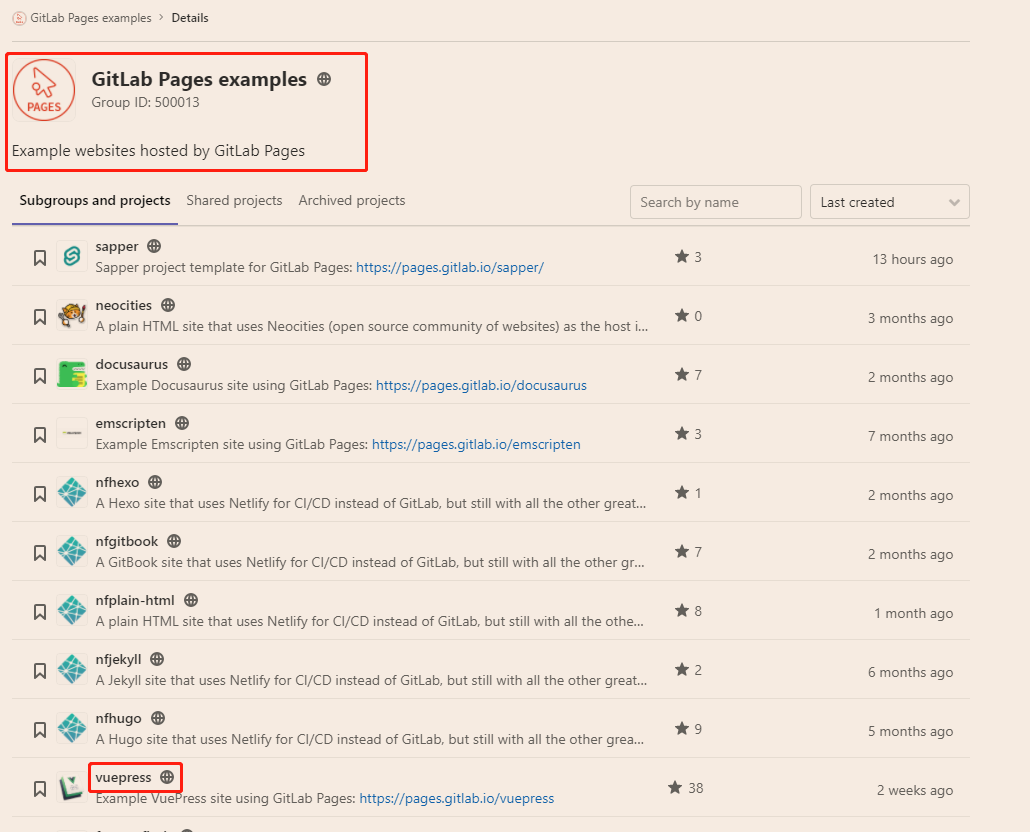Click the globe visibility icon next to nfjekyll
The height and width of the screenshot is (832, 1030).
click(157, 659)
